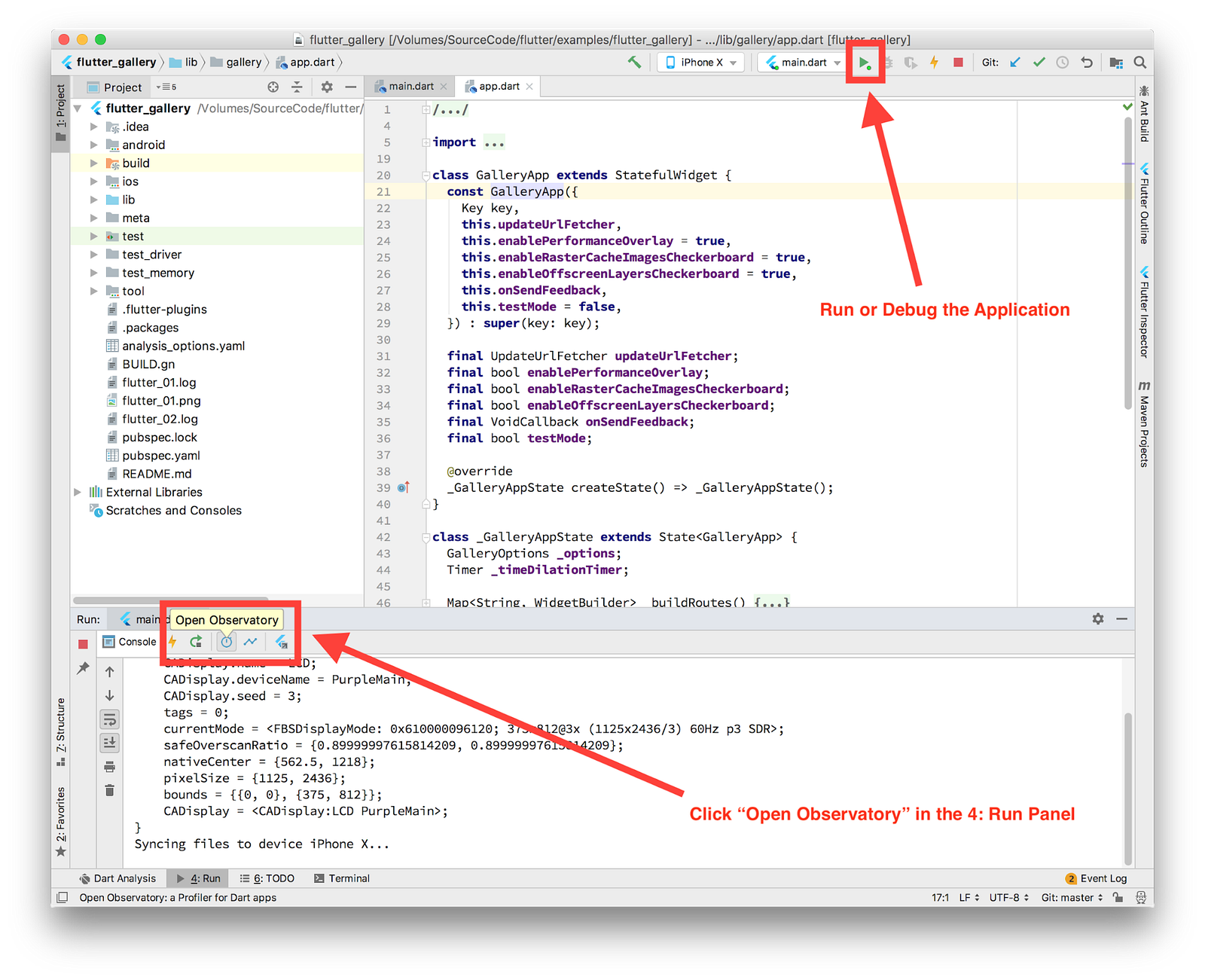Viewport: 1205px width, 980px height.
Task: Click the Git Show History clock icon
Action: pos(1063,63)
